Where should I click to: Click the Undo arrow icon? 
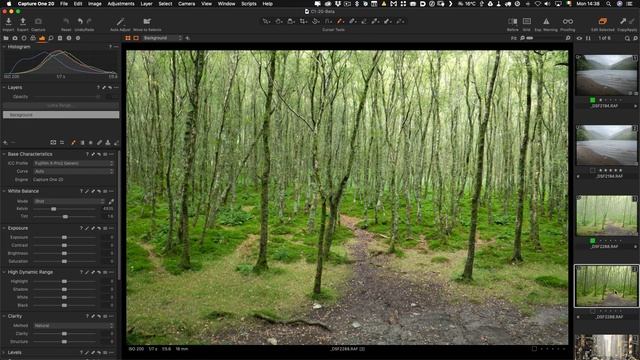point(80,22)
